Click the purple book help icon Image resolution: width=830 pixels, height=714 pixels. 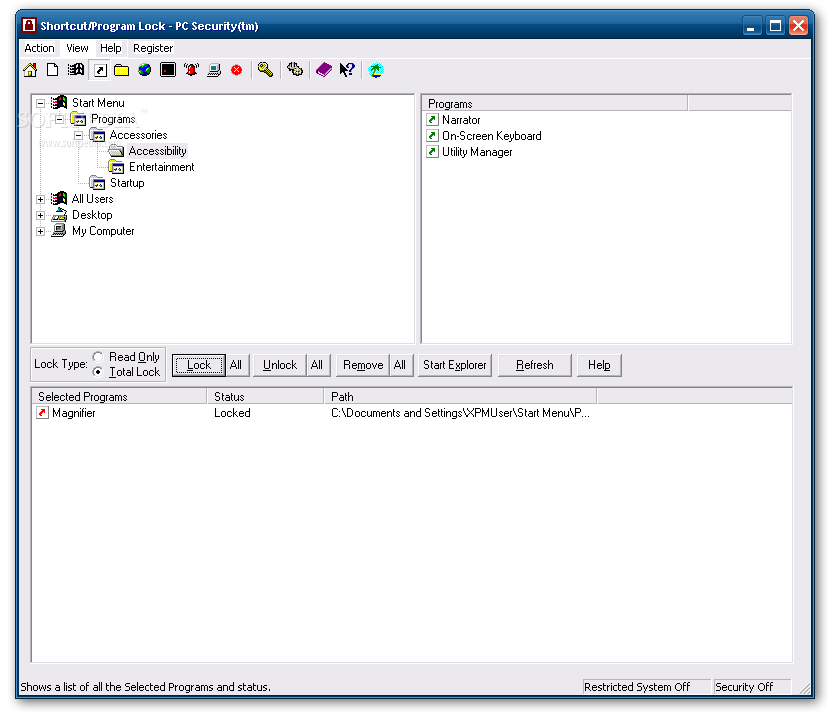323,69
